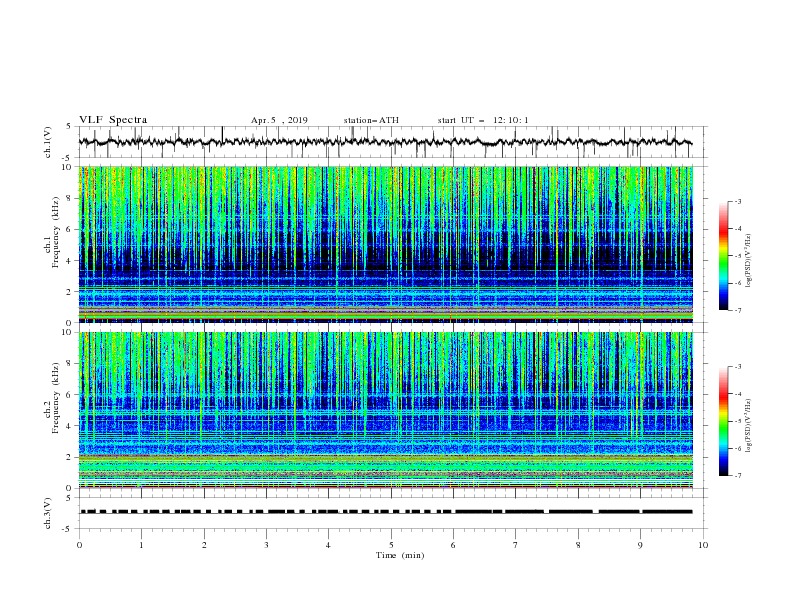Click '-7' on the upper color scale
792x612 pixels.
coord(737,310)
